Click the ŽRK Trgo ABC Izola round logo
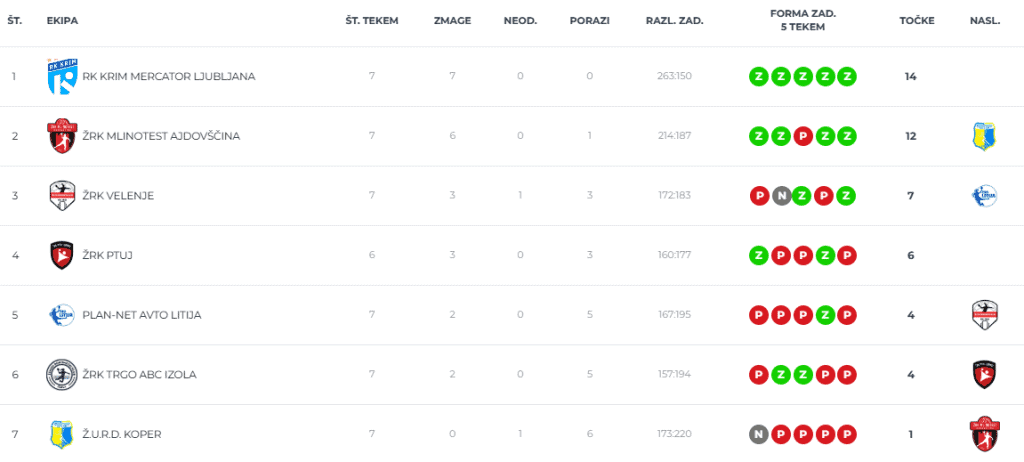The image size is (1024, 462). pos(62,374)
